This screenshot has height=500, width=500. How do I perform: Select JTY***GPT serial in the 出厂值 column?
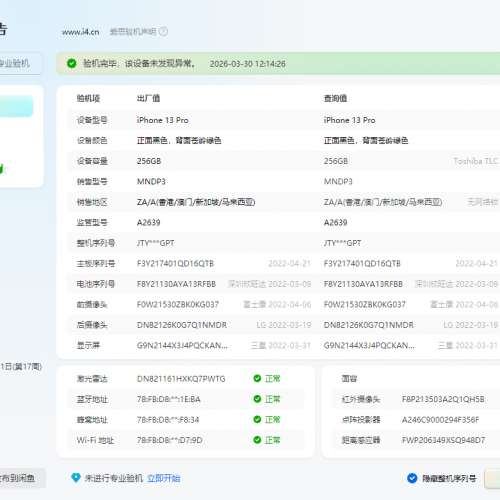(x=156, y=243)
